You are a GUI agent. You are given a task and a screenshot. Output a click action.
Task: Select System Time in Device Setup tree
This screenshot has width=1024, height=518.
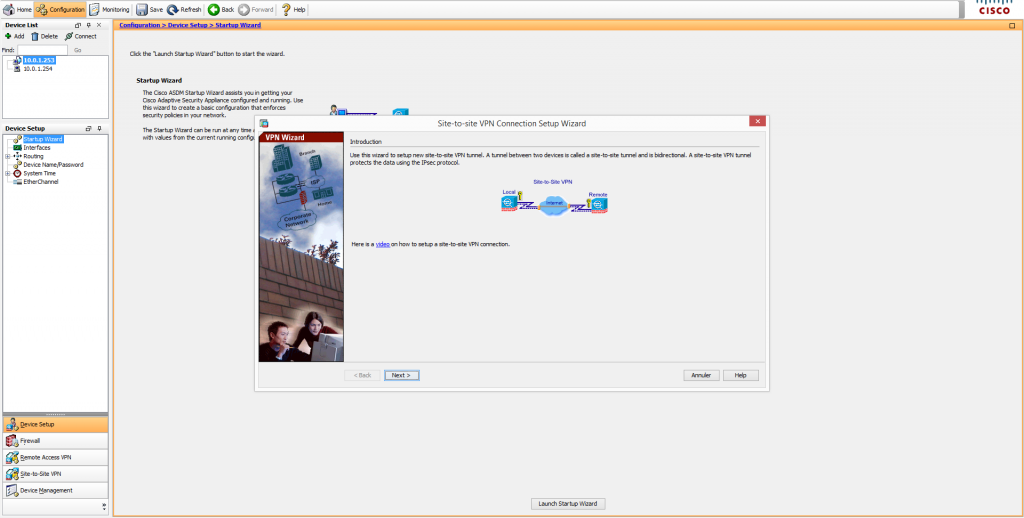coord(39,173)
